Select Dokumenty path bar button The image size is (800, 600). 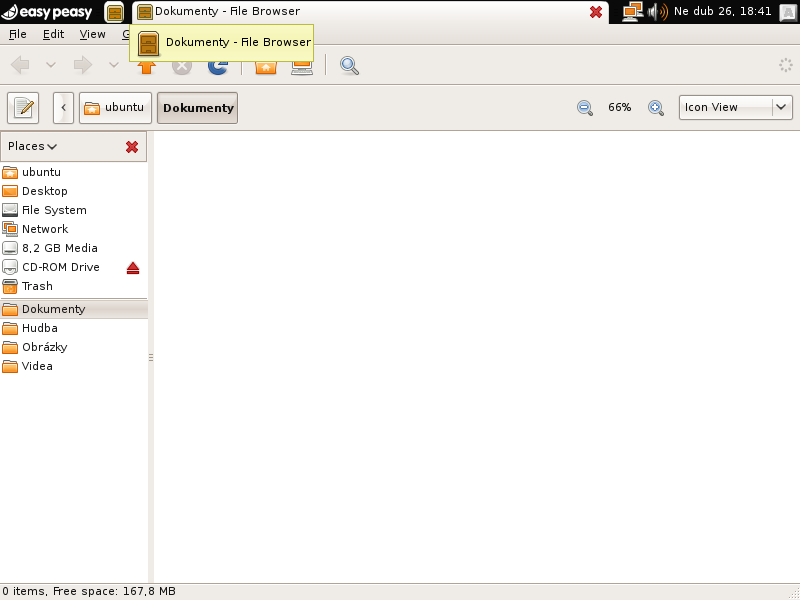(x=197, y=108)
